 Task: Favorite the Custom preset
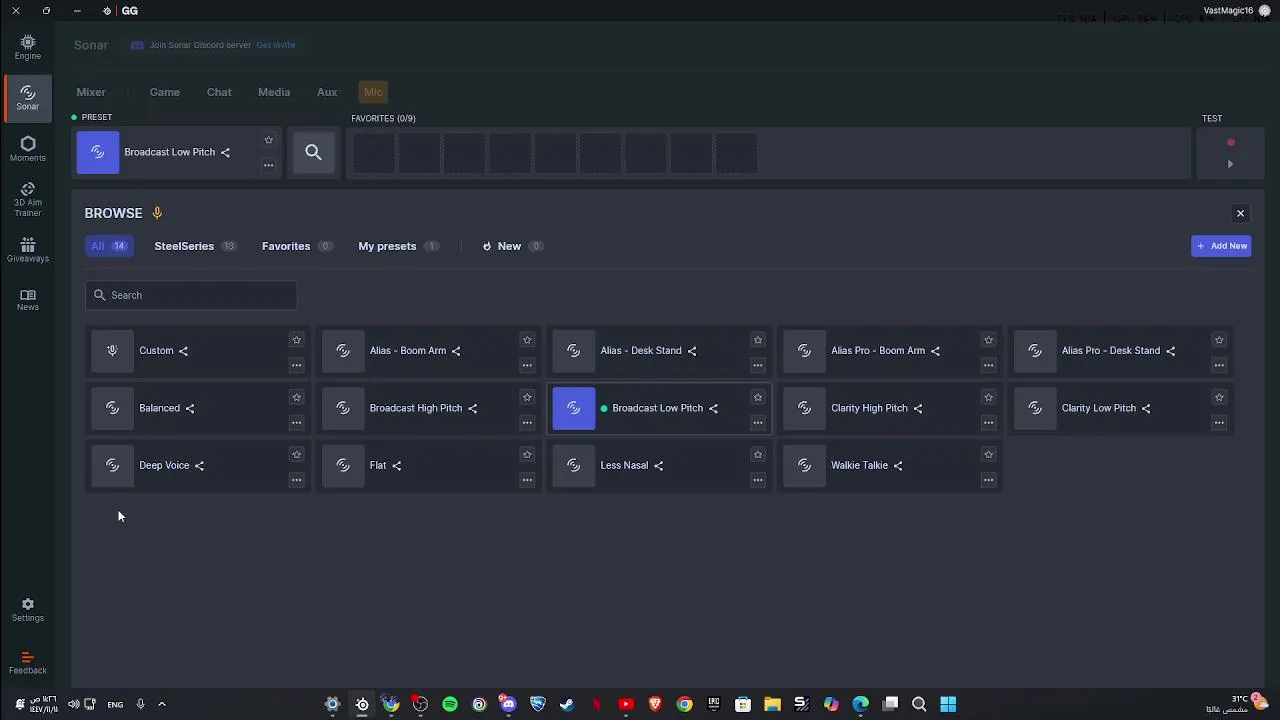pos(296,340)
